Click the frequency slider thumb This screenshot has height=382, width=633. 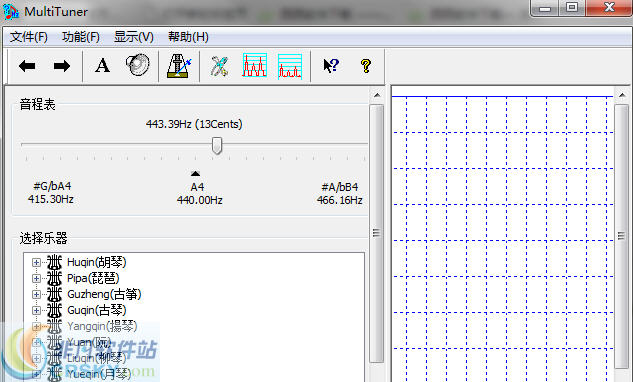coord(217,145)
